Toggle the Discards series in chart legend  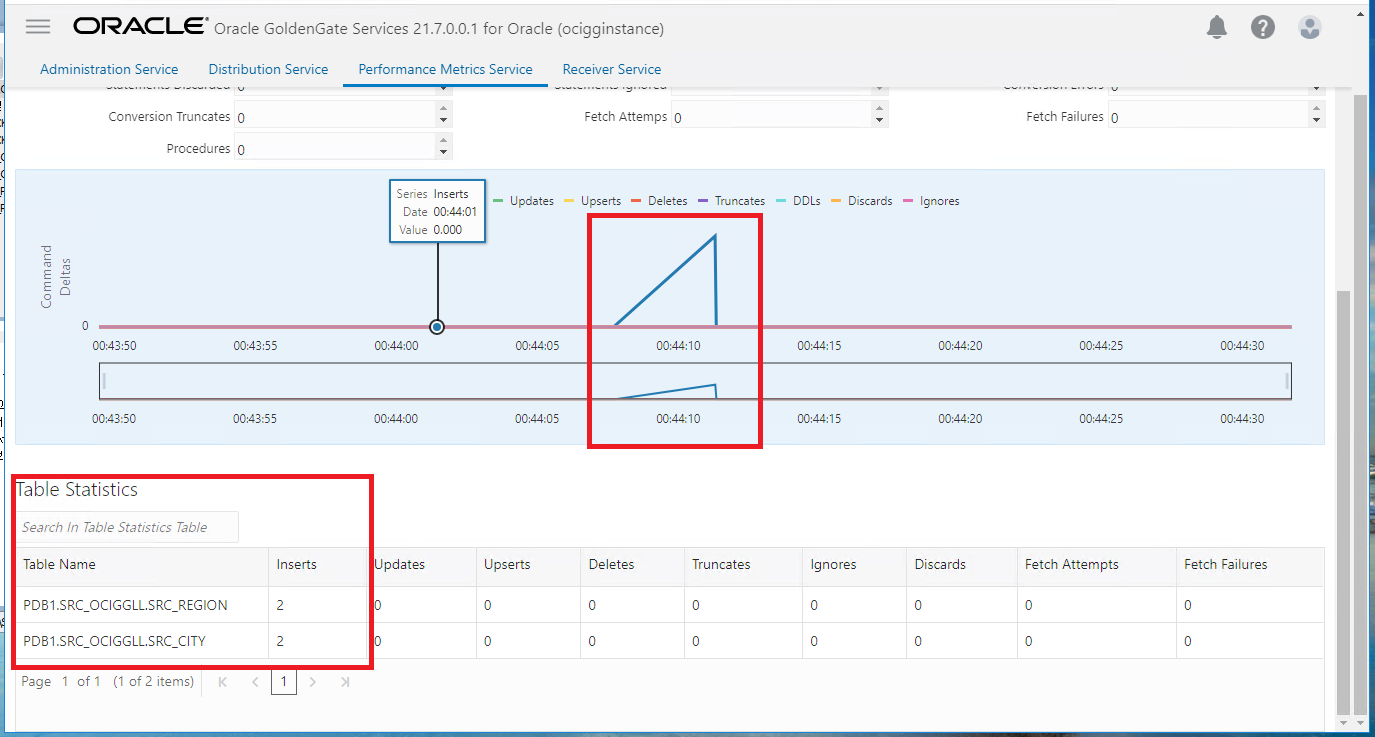(861, 201)
